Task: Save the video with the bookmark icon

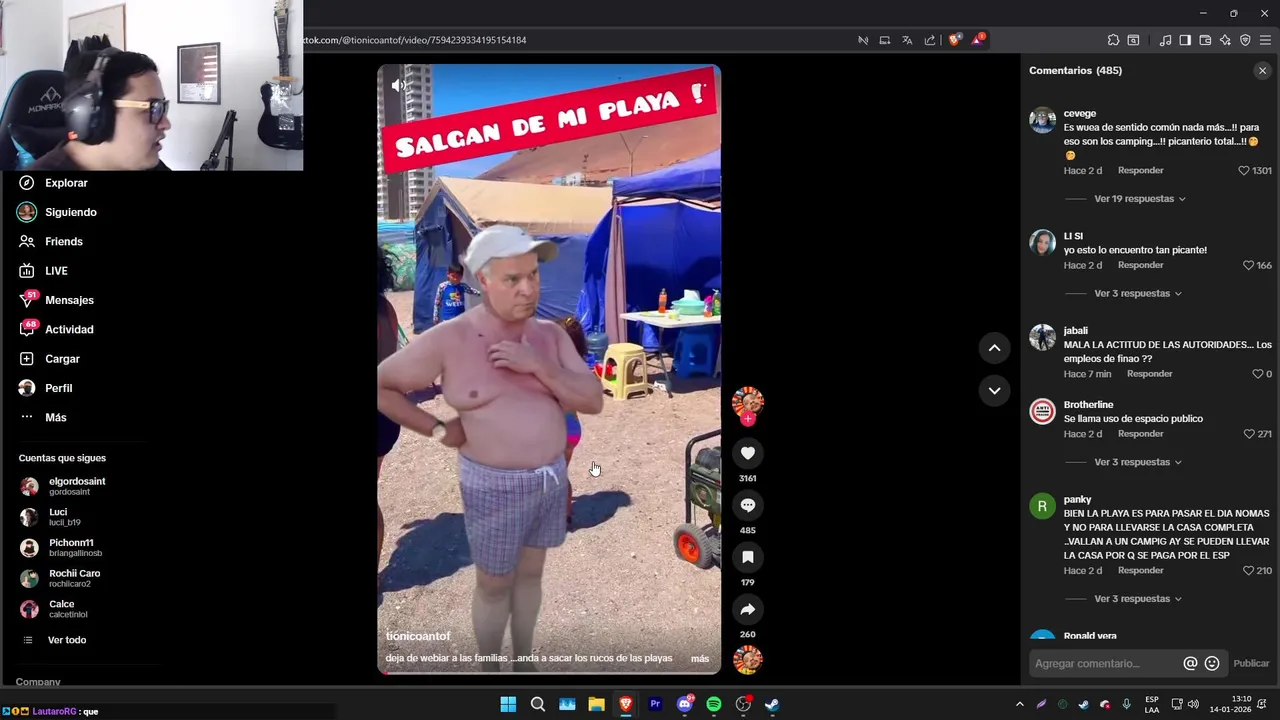Action: click(747, 557)
